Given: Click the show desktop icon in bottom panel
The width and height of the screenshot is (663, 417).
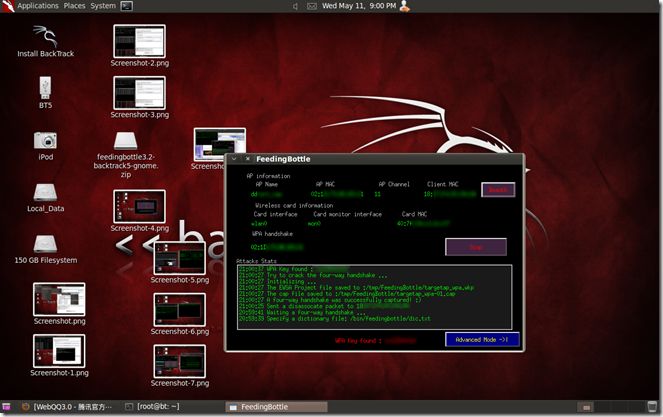Looking at the screenshot, I should click(x=6, y=407).
